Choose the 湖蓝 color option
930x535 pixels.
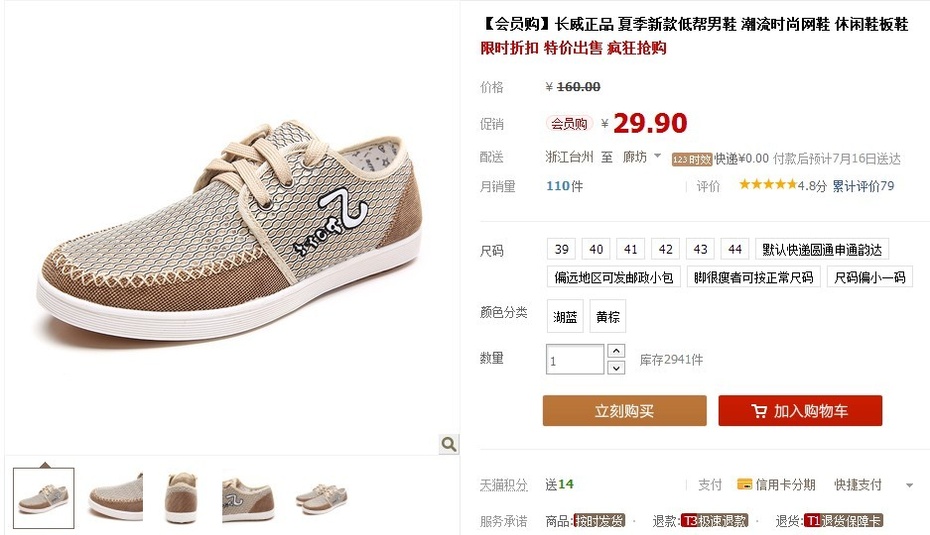tap(565, 317)
